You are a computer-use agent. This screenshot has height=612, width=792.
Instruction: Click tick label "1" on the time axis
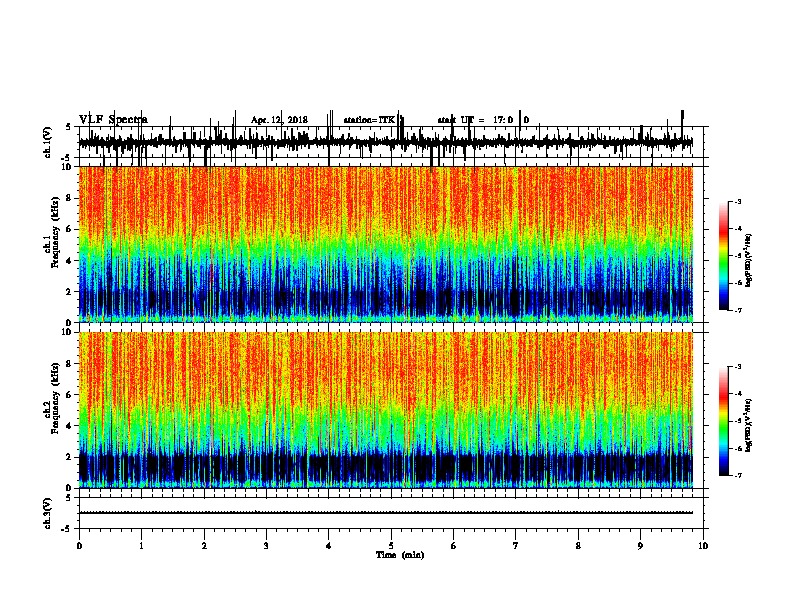click(141, 546)
